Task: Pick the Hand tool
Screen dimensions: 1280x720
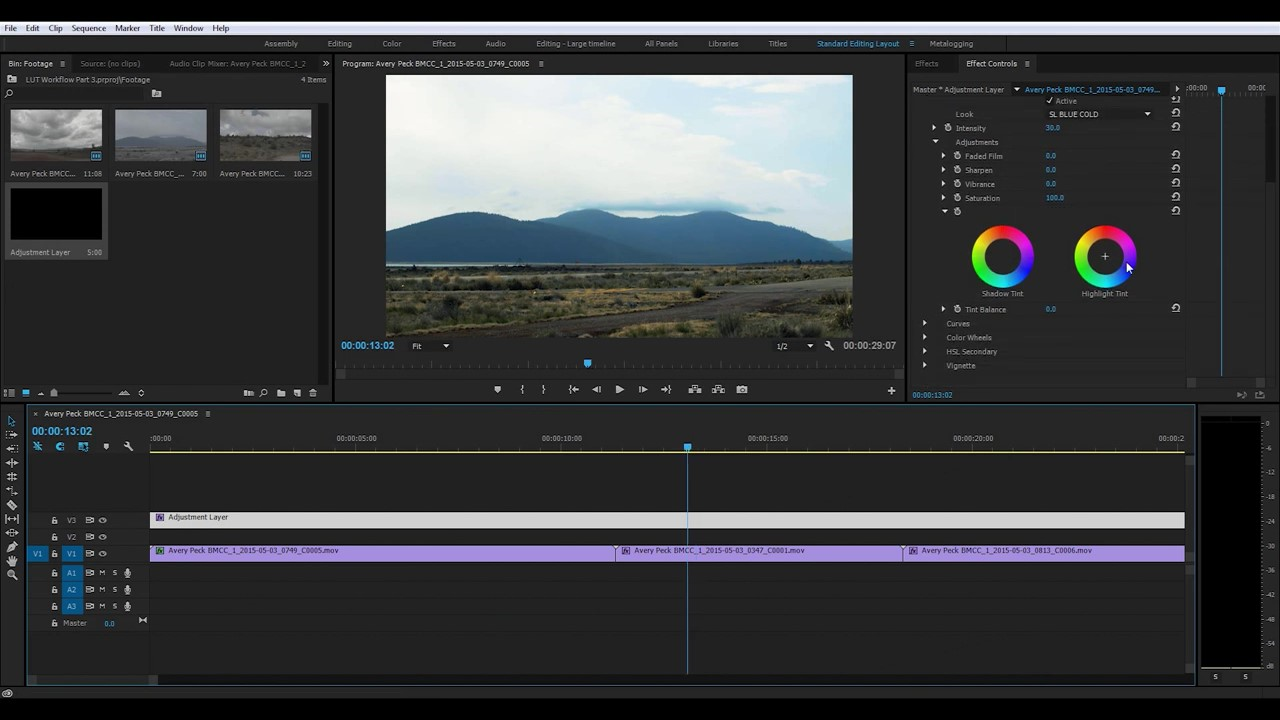Action: click(12, 561)
